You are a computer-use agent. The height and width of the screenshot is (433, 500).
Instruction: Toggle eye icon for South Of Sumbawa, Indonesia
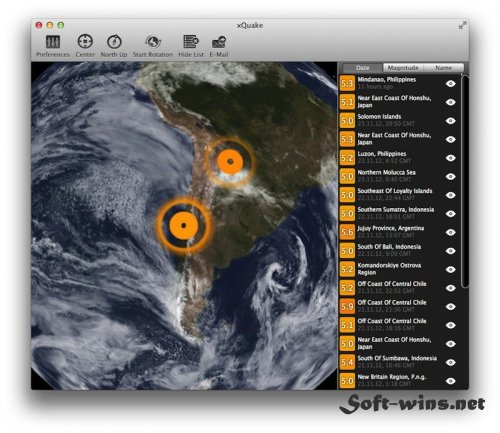pos(451,362)
